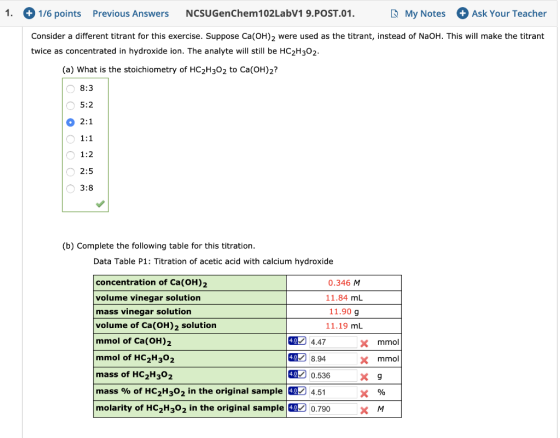Click the 'mass vinegar solution' row label
Screen dimensions: 560x438
click(143, 312)
